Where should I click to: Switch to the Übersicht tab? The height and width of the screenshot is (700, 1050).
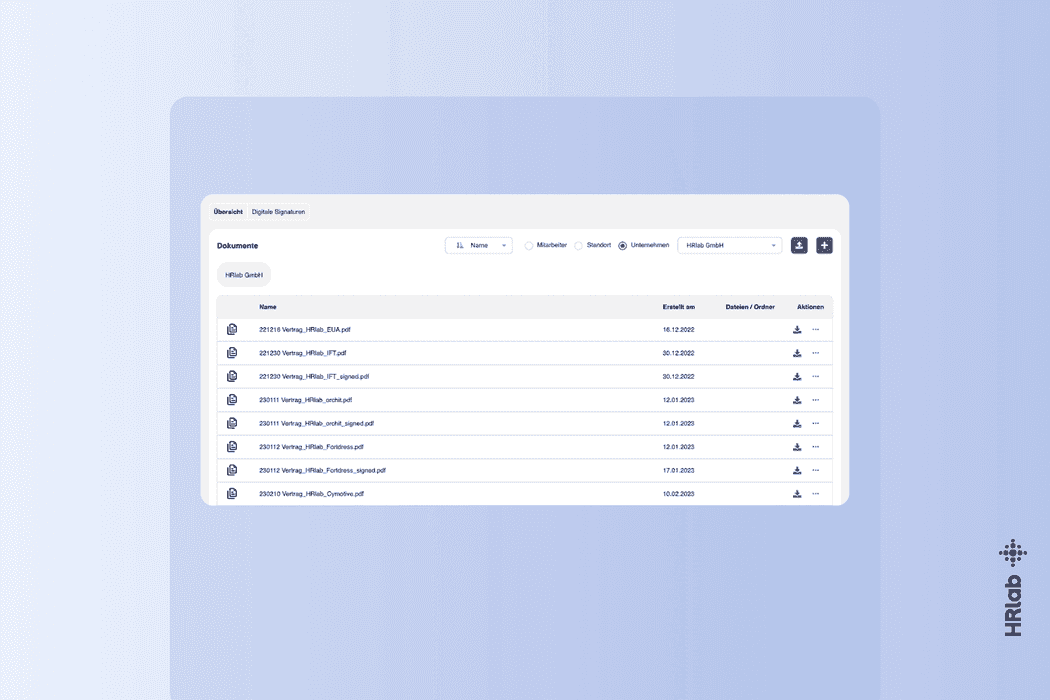228,212
